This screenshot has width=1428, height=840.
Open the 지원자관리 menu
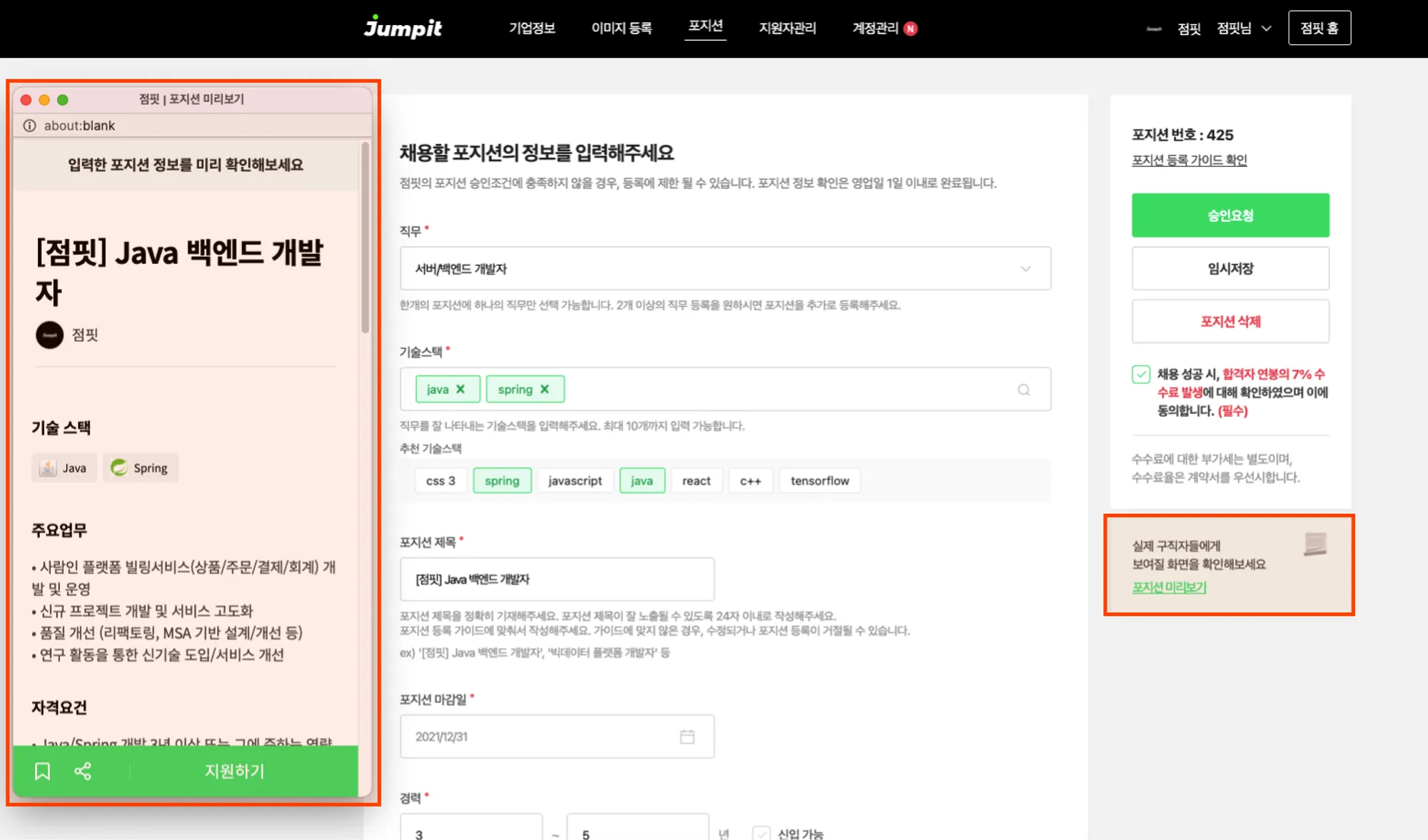(x=787, y=28)
